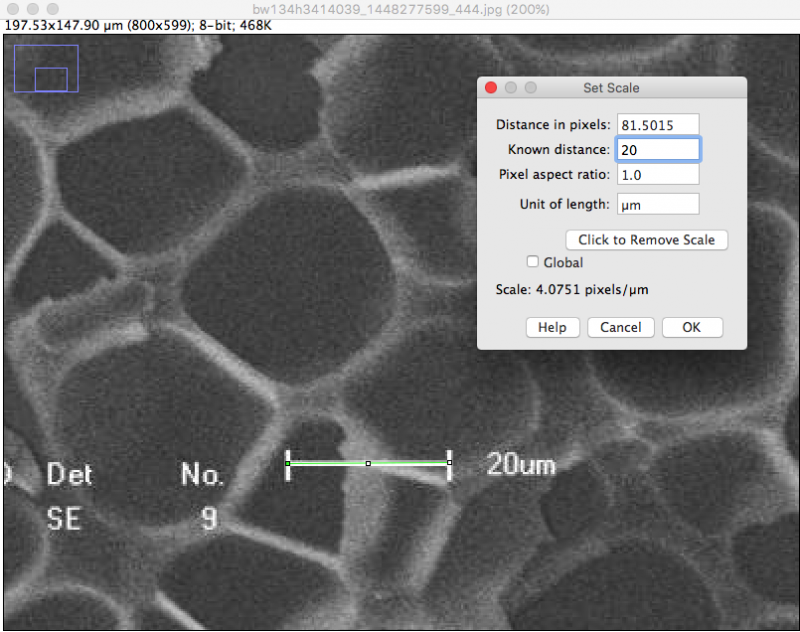Cancel the Set Scale dialog
This screenshot has width=800, height=632.
[x=620, y=327]
